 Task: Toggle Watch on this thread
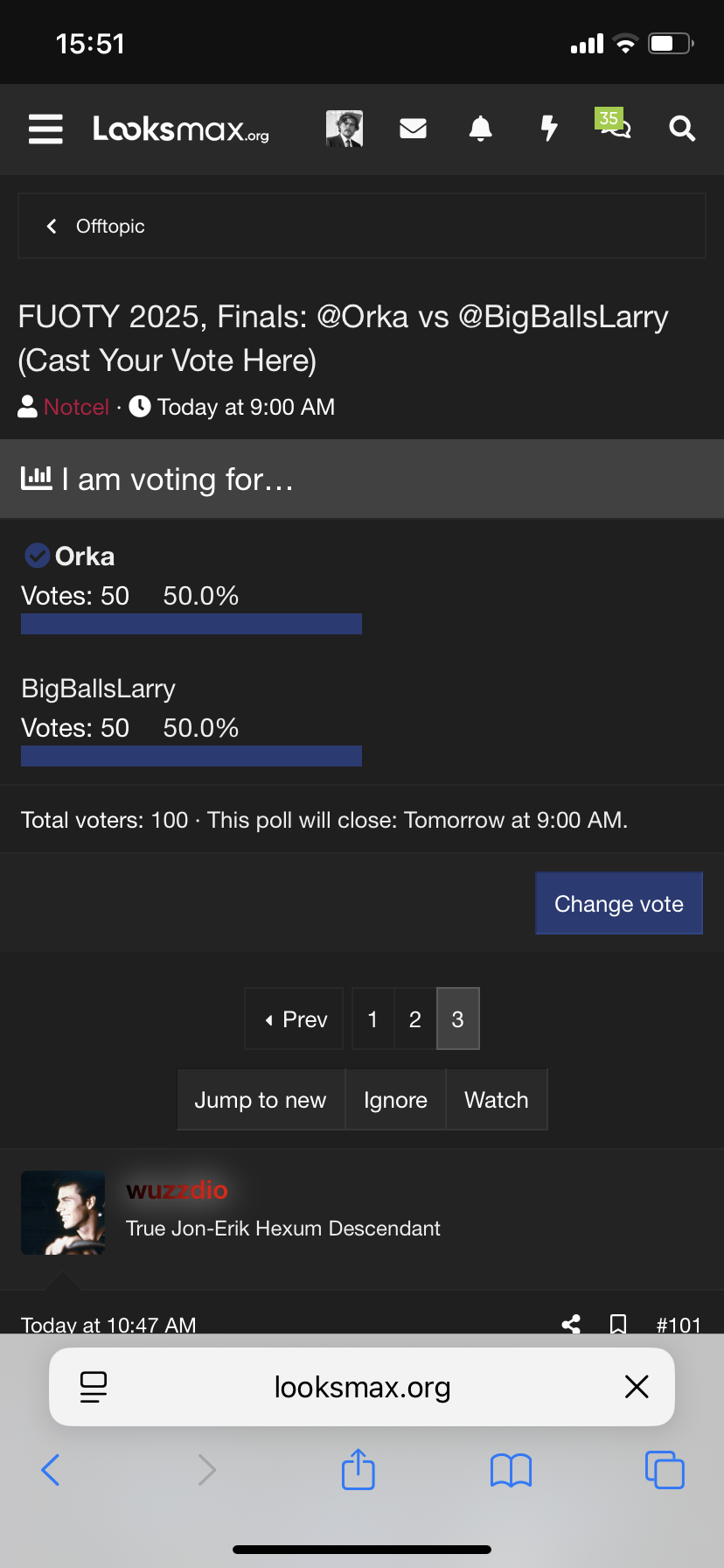point(497,1100)
